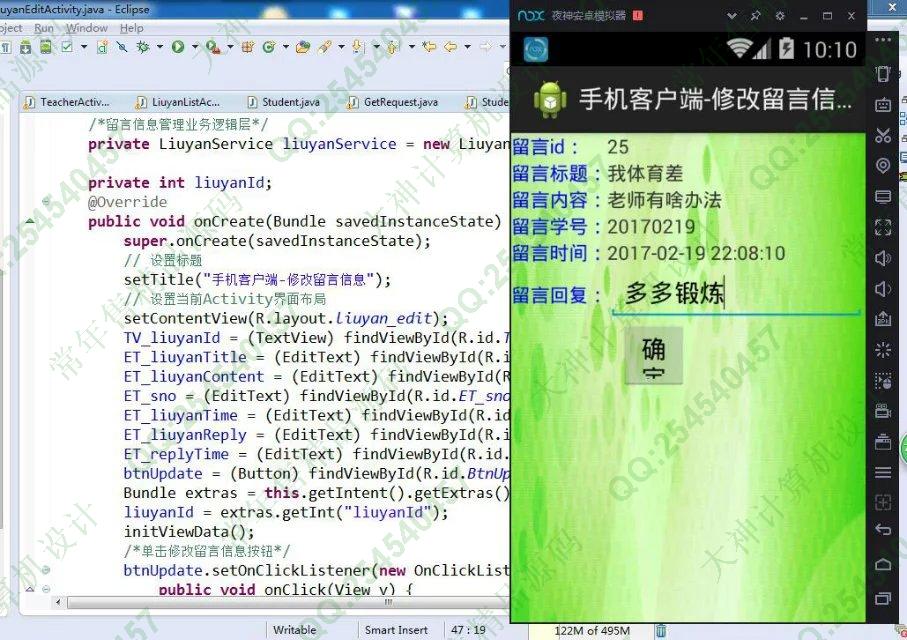Click the Nox Android home icon
This screenshot has width=907, height=640.
(x=883, y=564)
